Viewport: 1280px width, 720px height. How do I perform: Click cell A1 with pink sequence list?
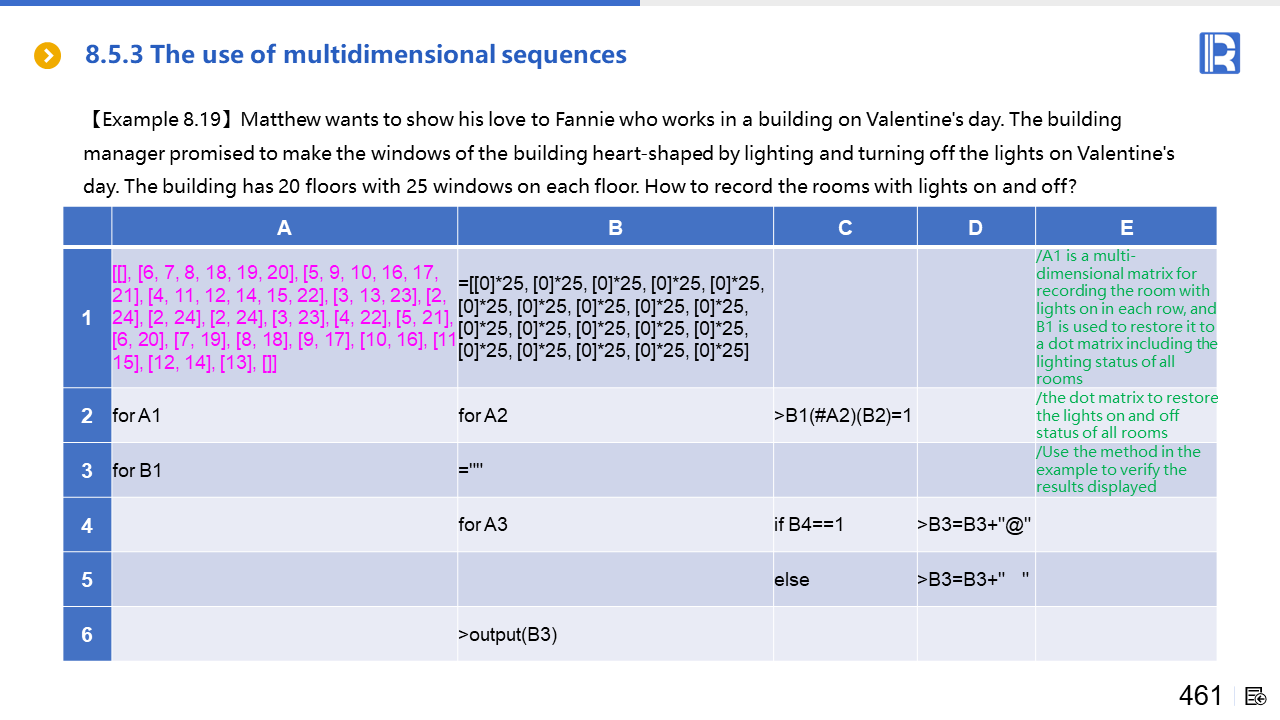click(284, 318)
